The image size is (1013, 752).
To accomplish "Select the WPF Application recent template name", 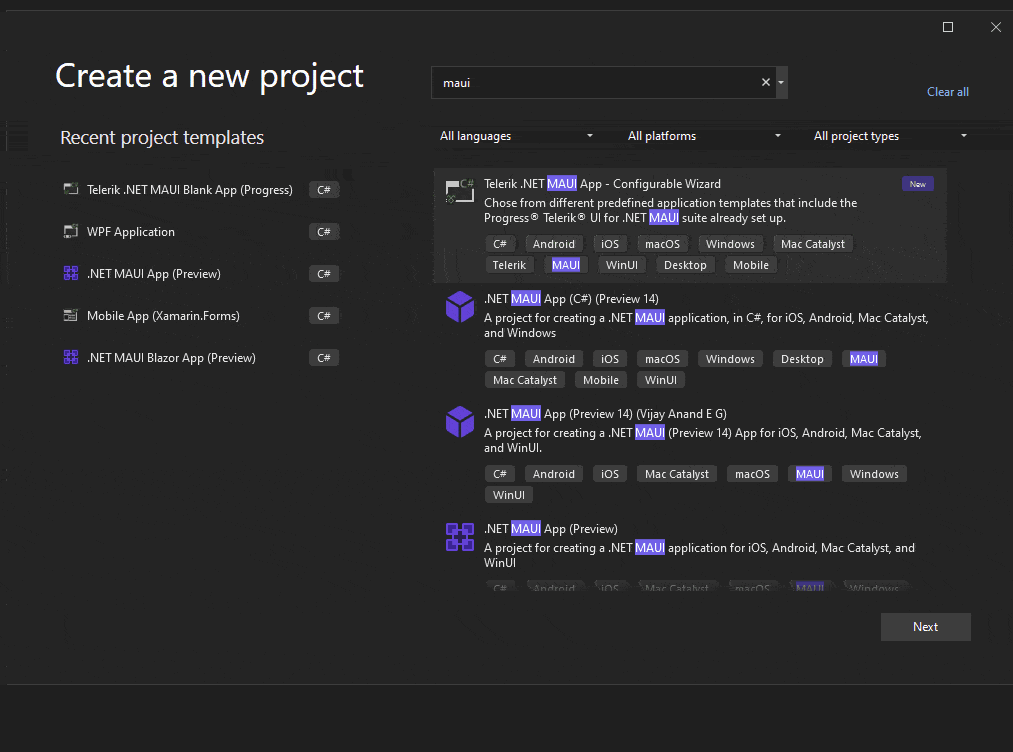I will [131, 232].
